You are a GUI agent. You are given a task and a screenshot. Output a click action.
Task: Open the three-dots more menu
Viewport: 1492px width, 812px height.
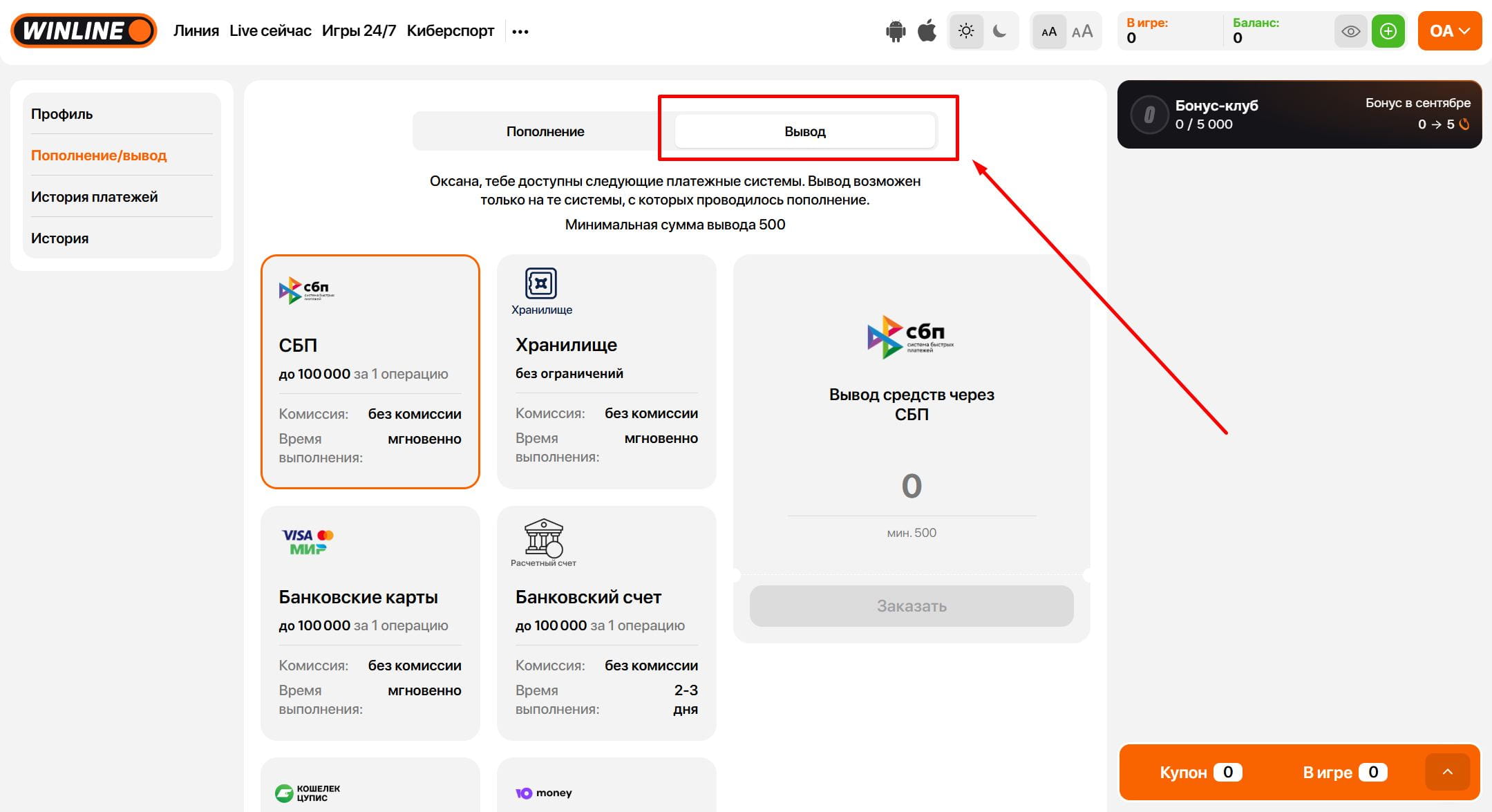[x=520, y=31]
